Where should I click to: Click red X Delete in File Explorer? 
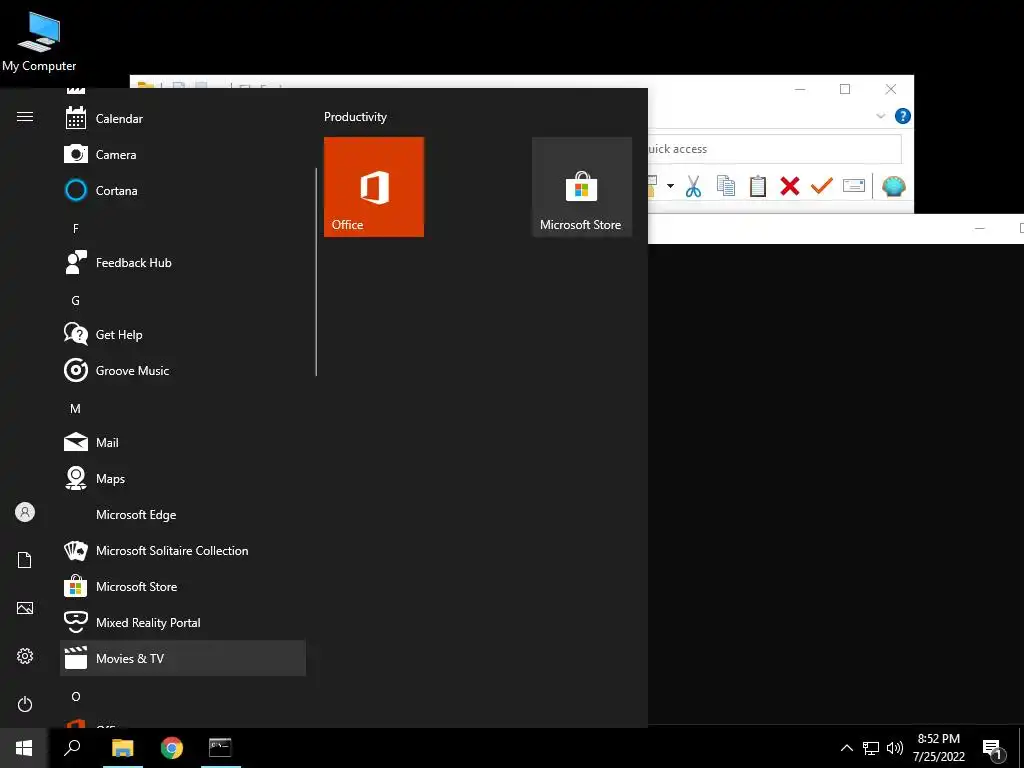pyautogui.click(x=790, y=186)
